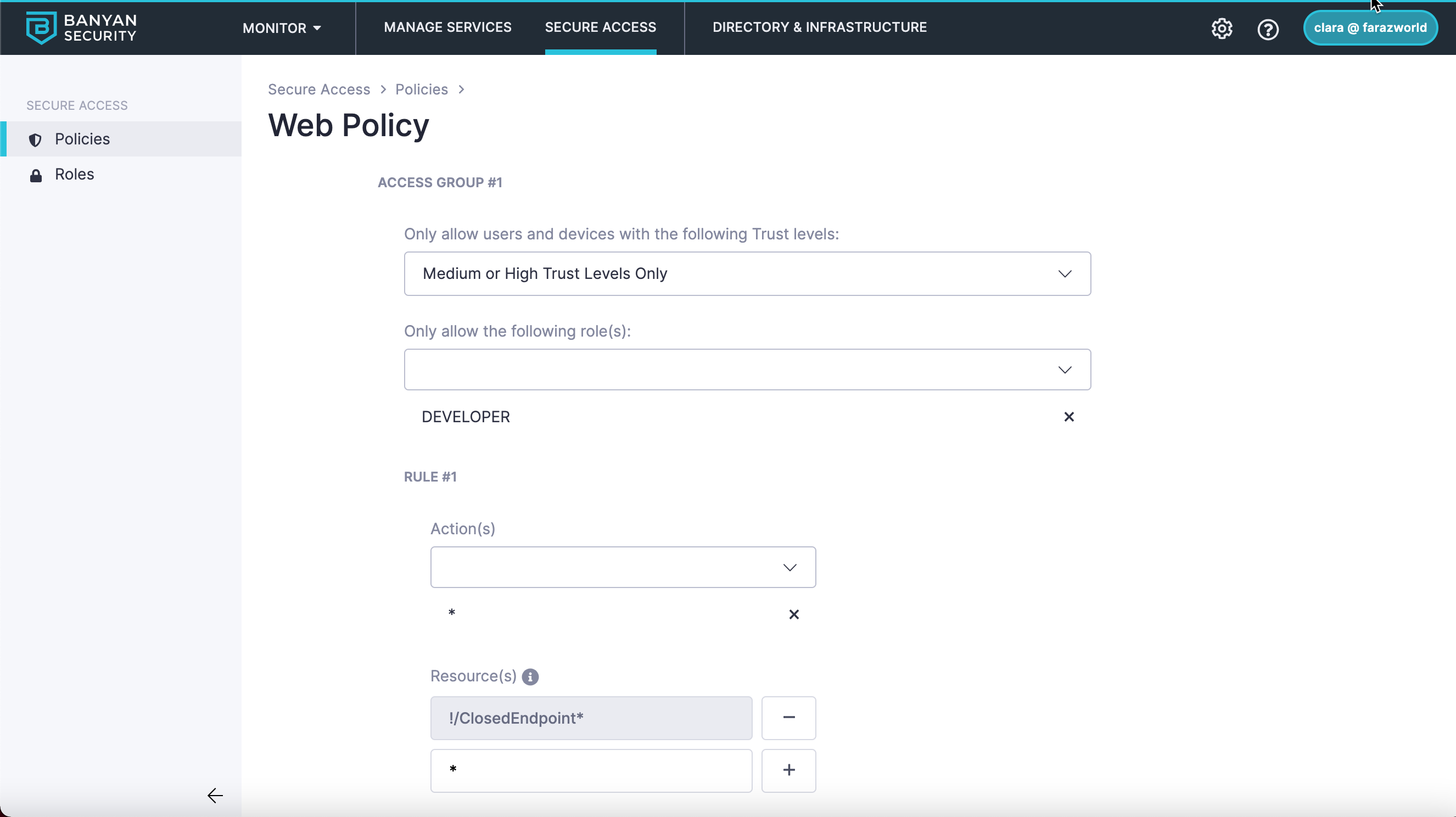Remove the asterisk action with X
The width and height of the screenshot is (1456, 817).
793,614
